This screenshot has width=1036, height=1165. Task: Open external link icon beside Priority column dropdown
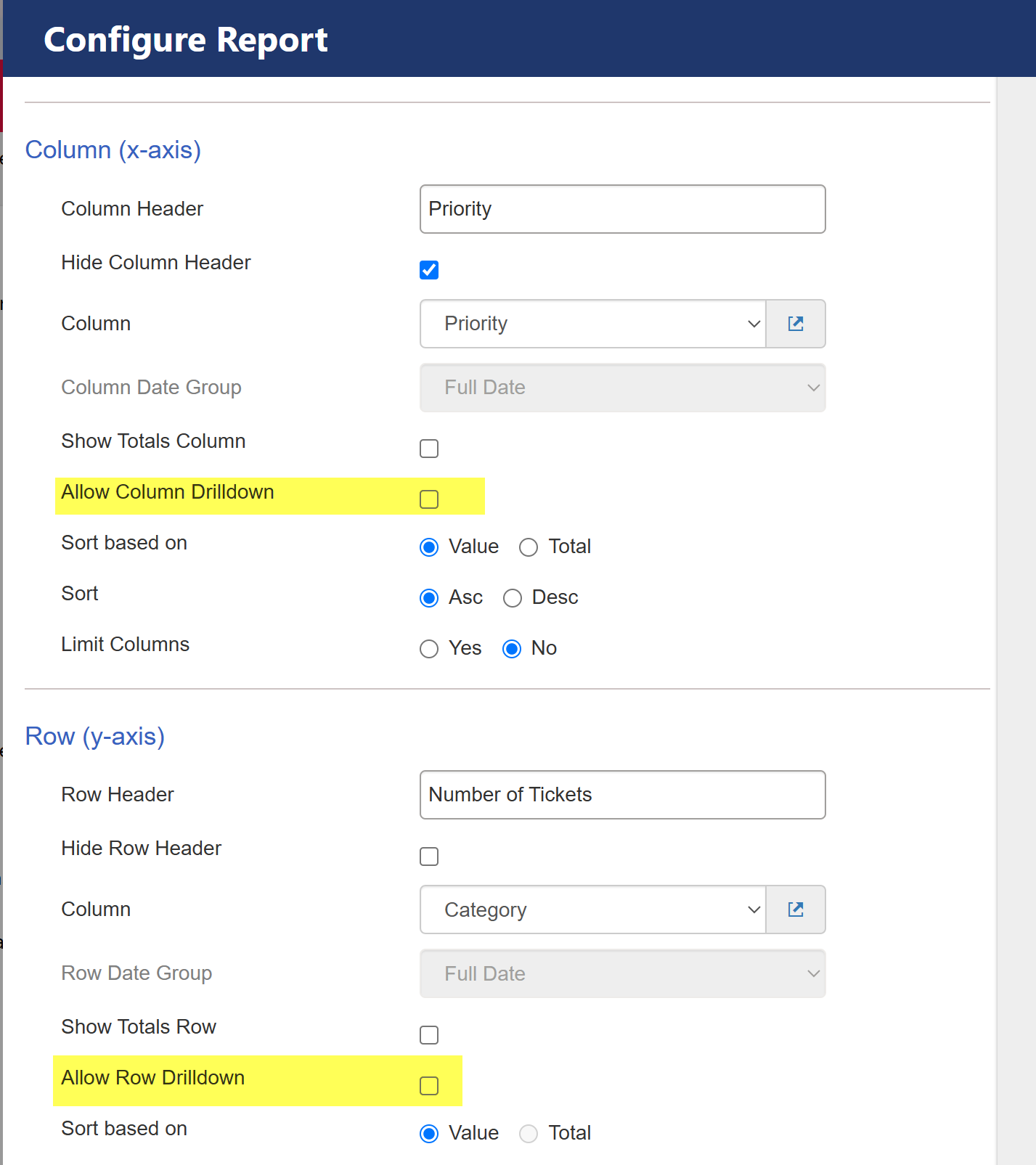pyautogui.click(x=796, y=324)
